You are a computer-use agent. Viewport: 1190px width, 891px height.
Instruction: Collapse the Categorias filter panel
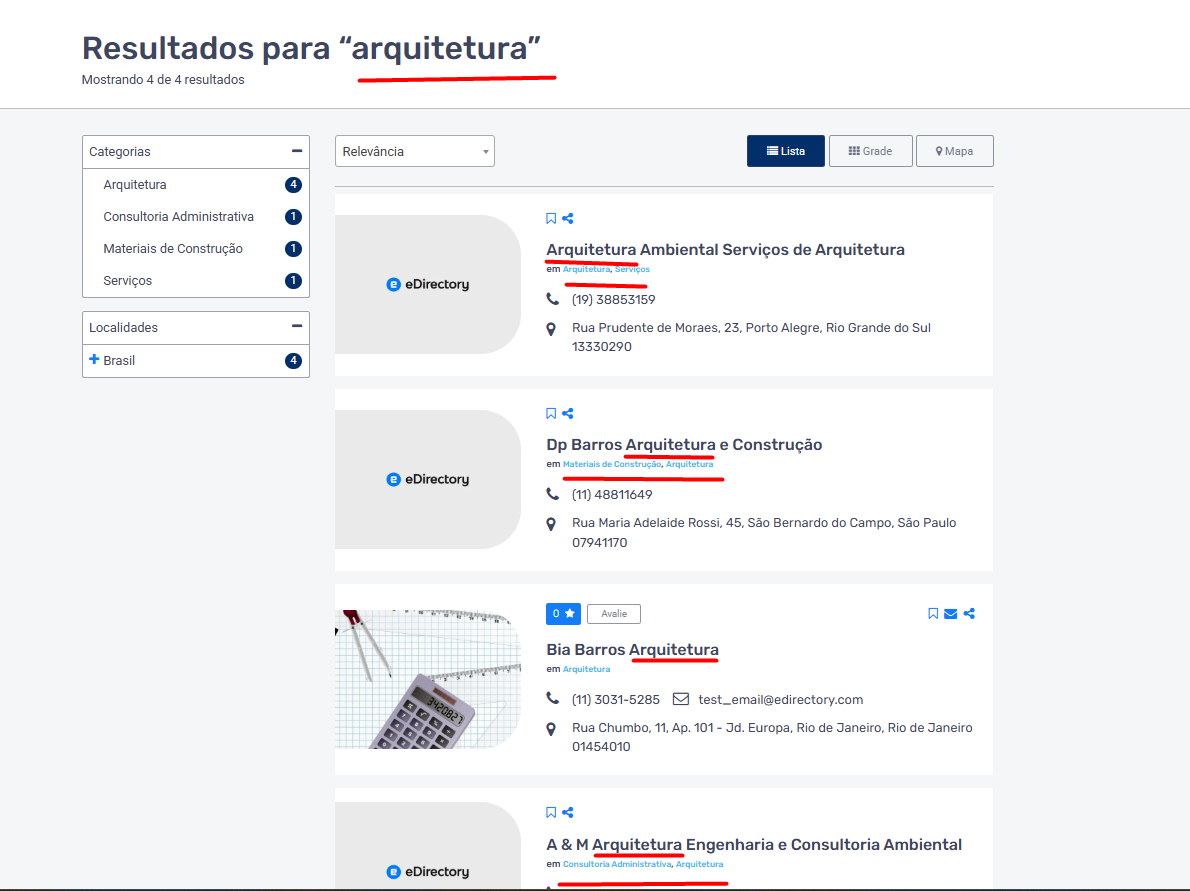297,151
